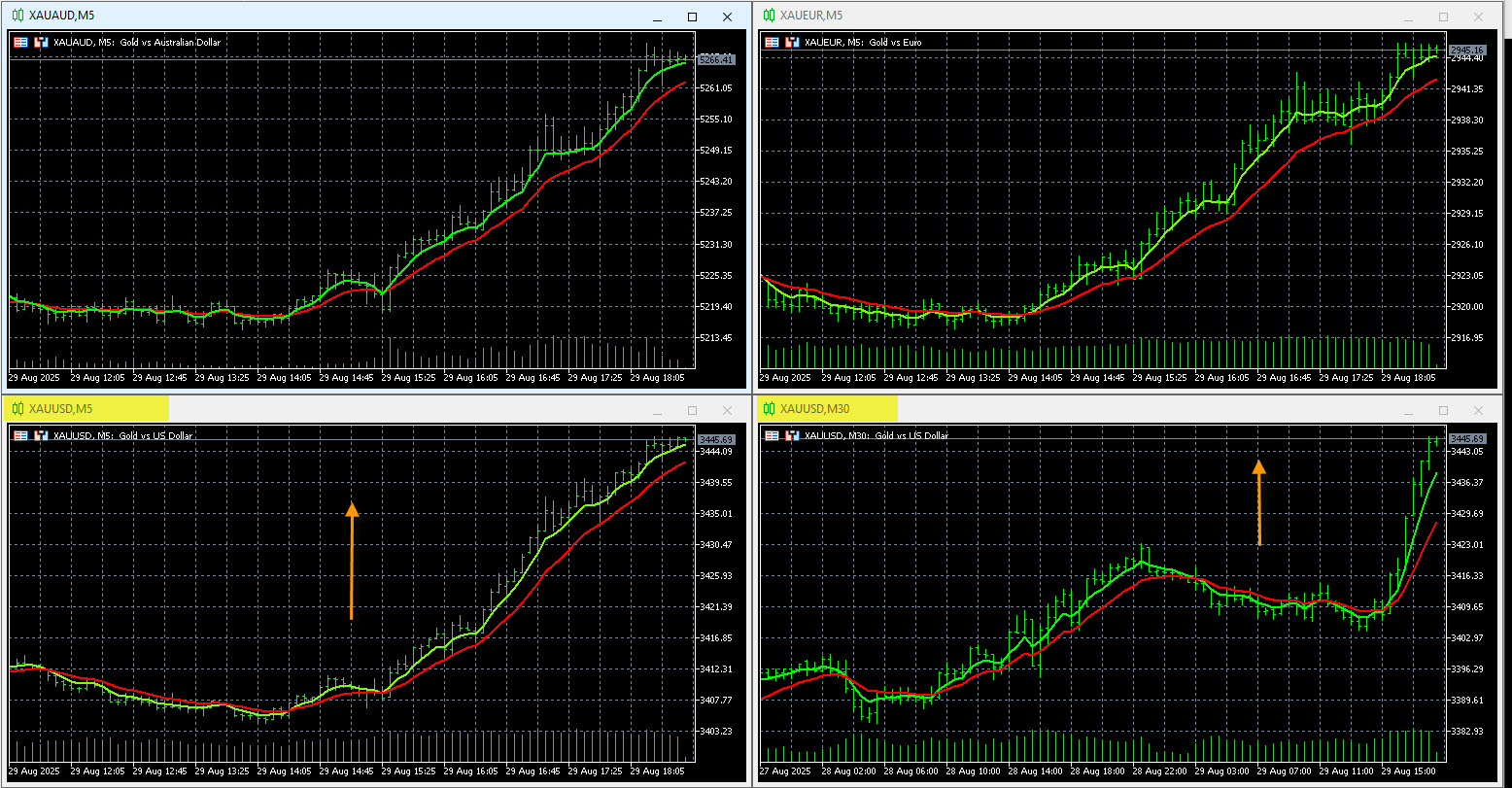Close the XAUEUR,M5 chart window
Image resolution: width=1512 pixels, height=788 pixels.
point(1478,17)
